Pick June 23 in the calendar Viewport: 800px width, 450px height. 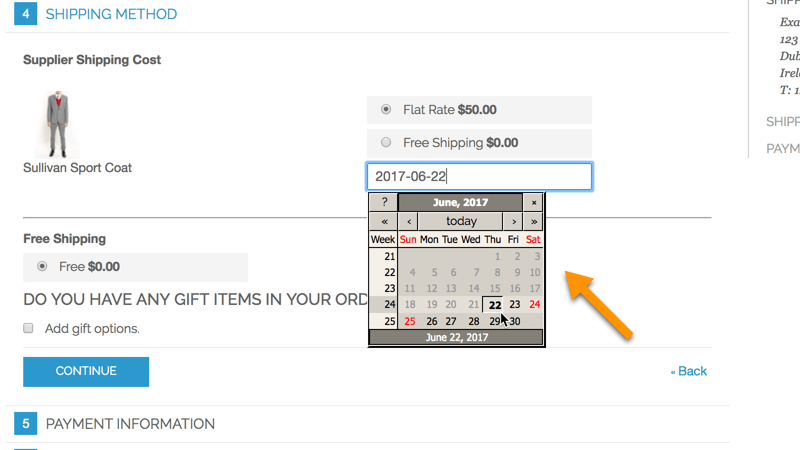click(514, 305)
